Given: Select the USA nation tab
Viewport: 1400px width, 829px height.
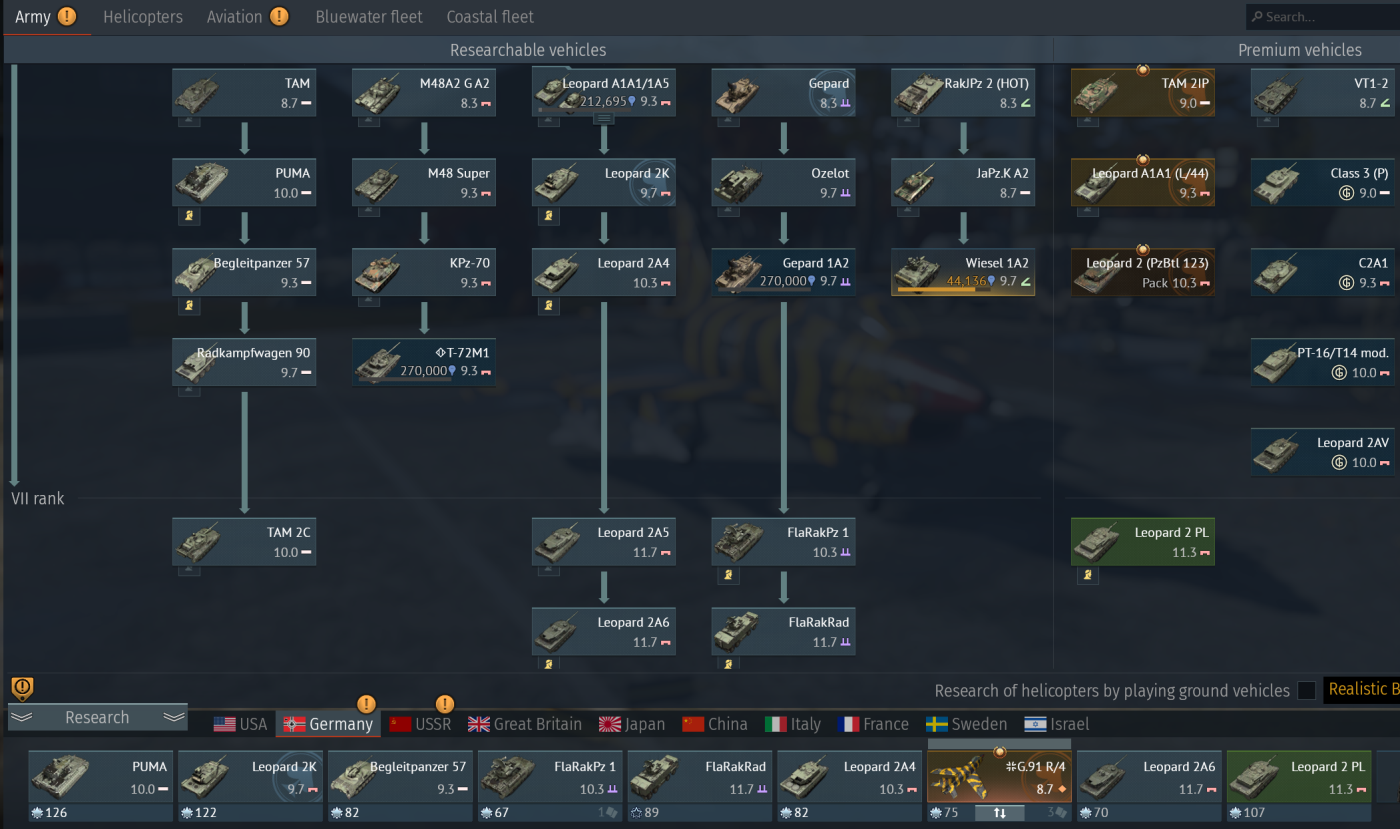Looking at the screenshot, I should (x=241, y=724).
